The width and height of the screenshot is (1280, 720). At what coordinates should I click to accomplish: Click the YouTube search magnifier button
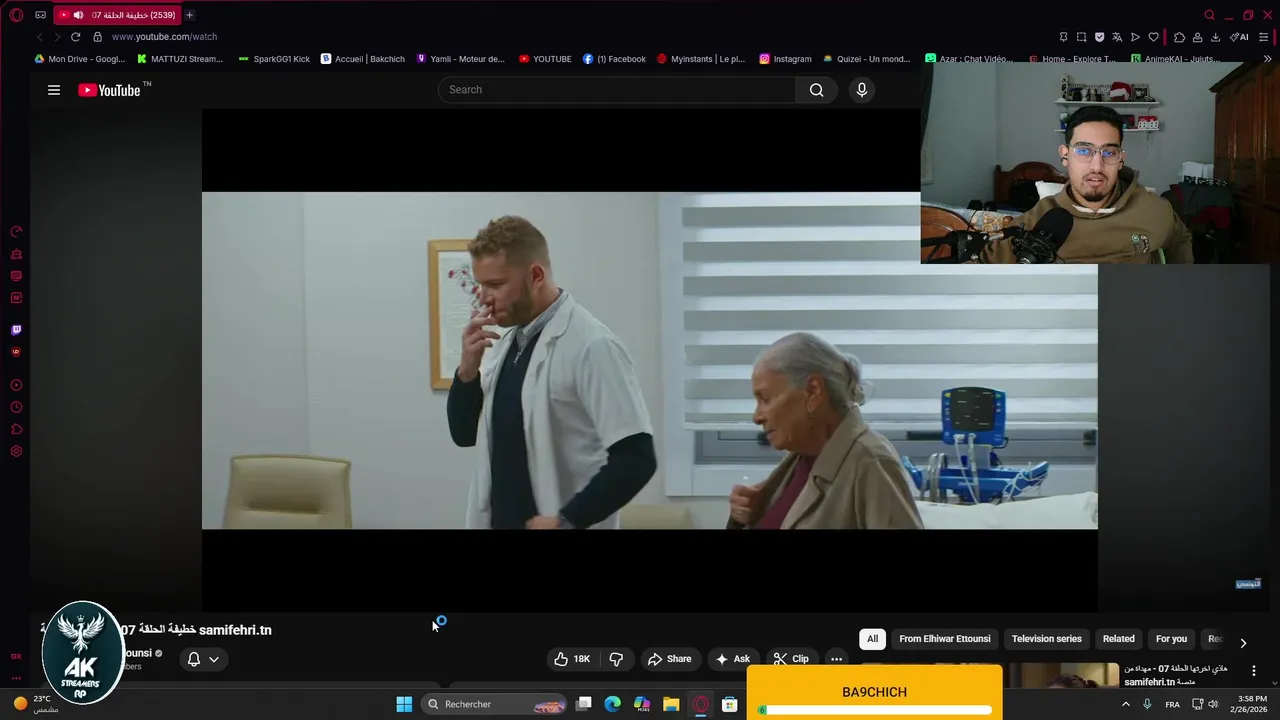(817, 90)
